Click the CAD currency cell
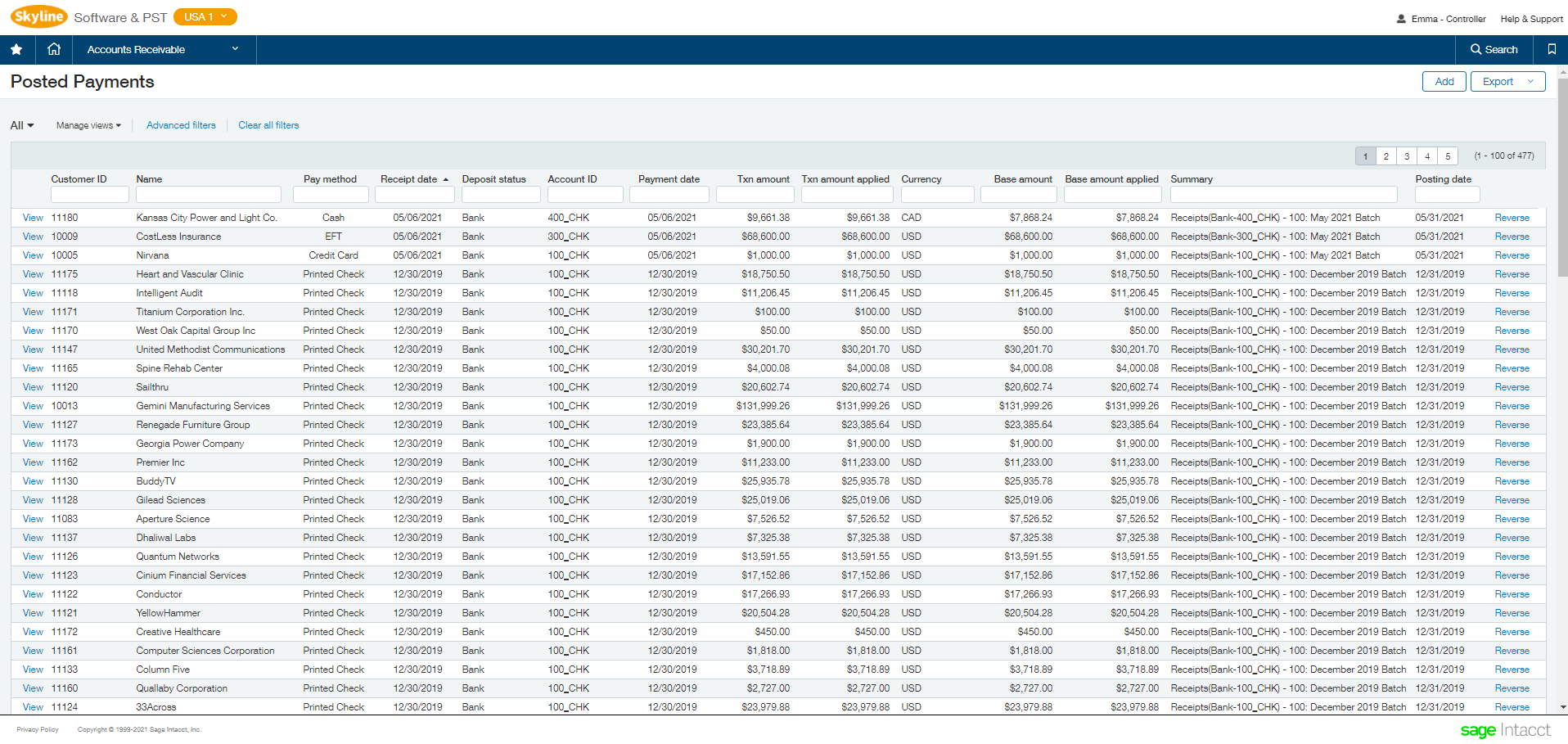Image resolution: width=1568 pixels, height=744 pixels. pos(911,218)
